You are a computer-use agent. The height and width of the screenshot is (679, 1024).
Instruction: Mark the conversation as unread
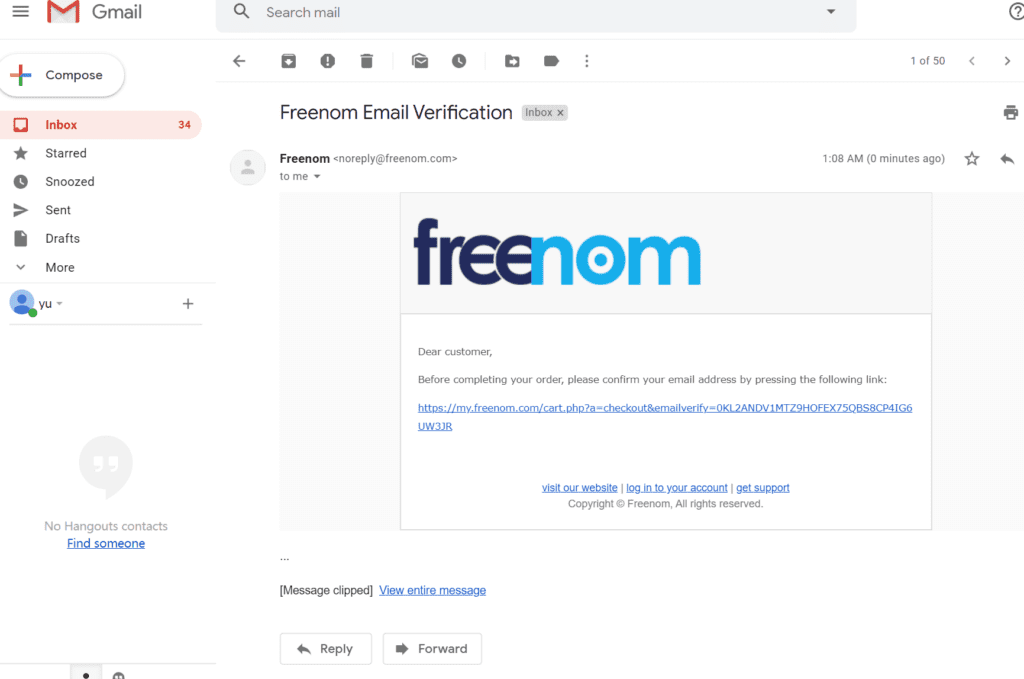point(419,60)
